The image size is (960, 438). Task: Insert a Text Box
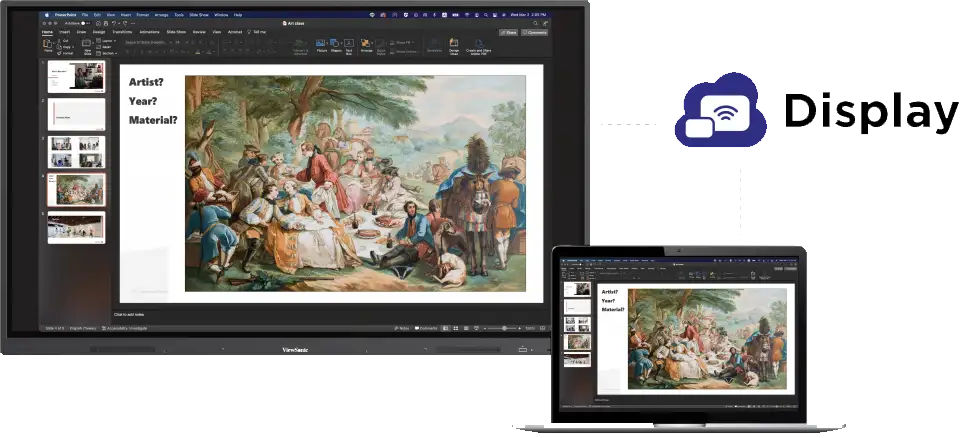click(x=348, y=45)
